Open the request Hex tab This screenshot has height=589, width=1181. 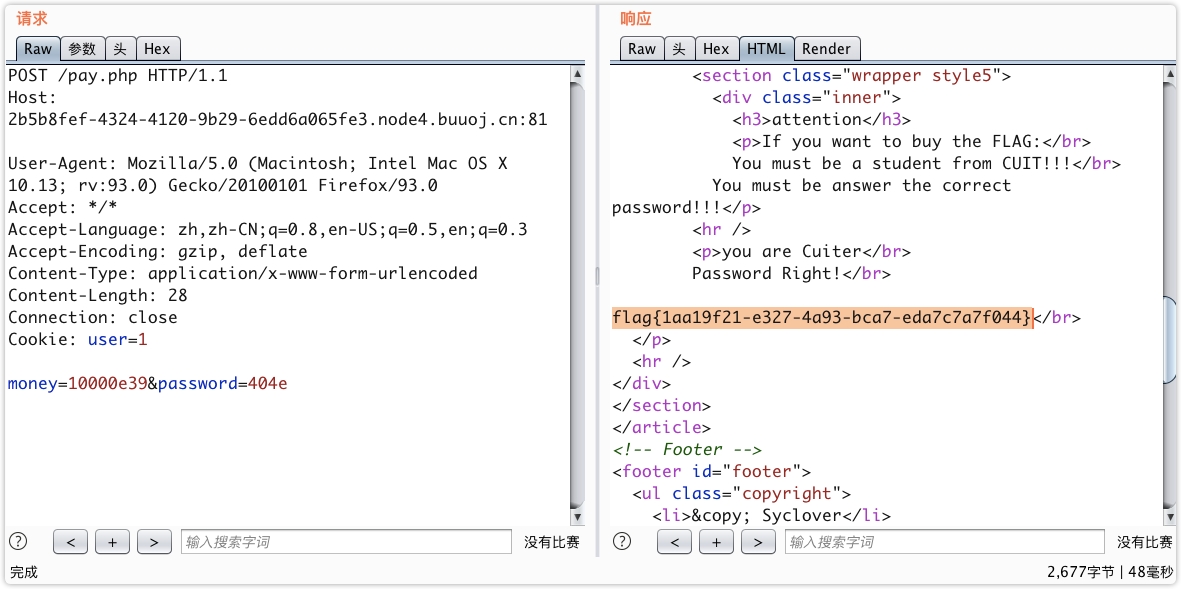click(x=157, y=48)
